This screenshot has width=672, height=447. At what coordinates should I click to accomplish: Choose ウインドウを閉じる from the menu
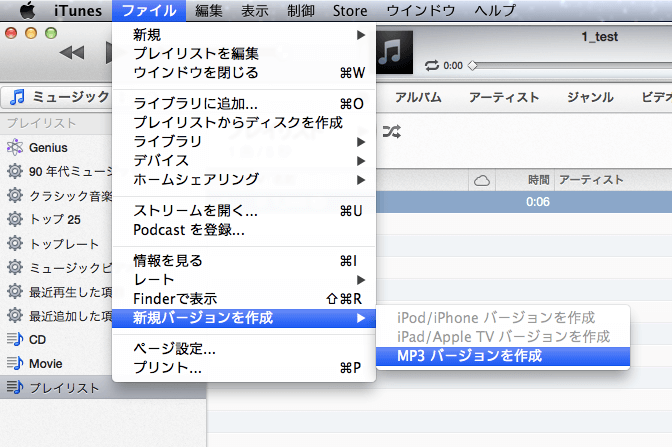pyautogui.click(x=244, y=72)
